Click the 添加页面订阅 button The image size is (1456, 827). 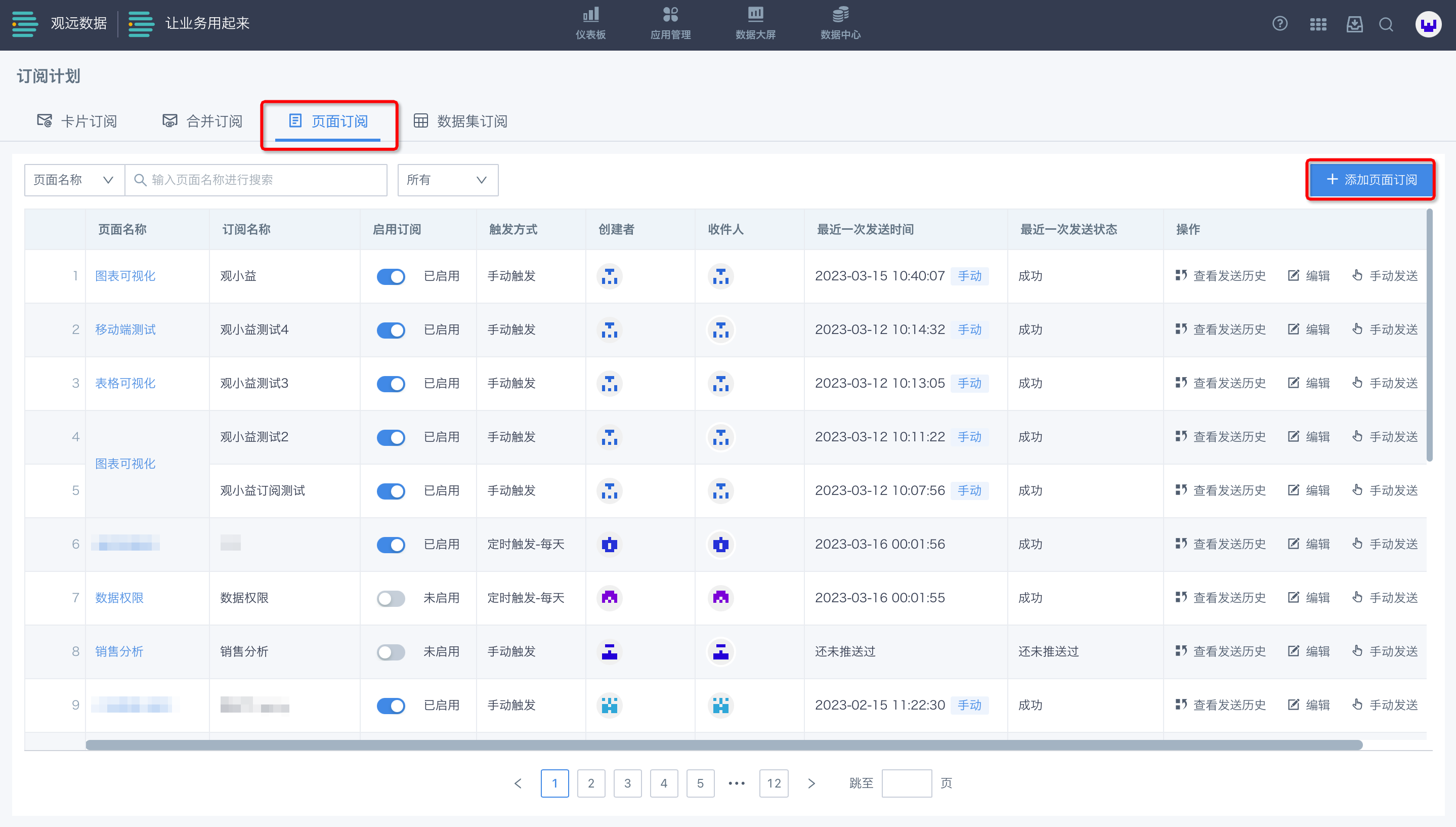(x=1371, y=180)
